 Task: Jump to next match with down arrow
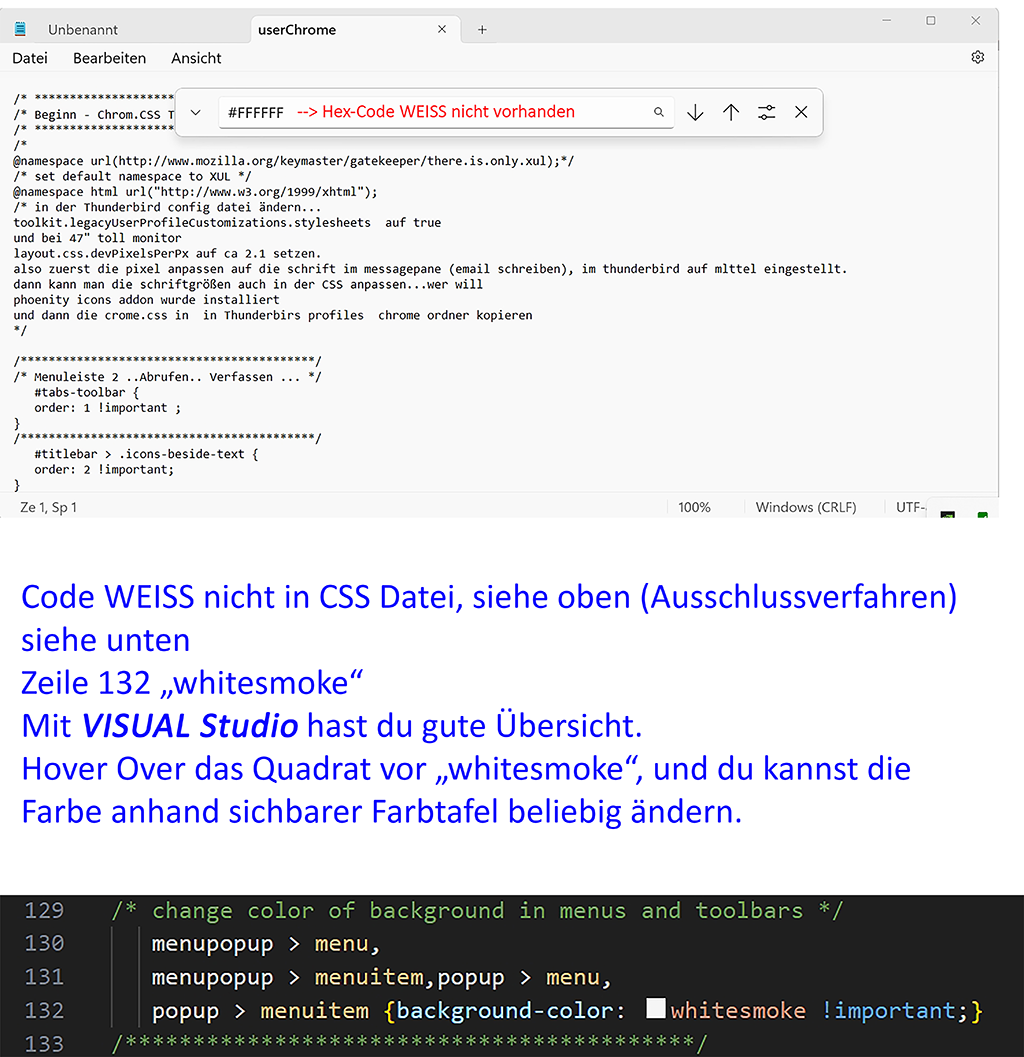(695, 112)
